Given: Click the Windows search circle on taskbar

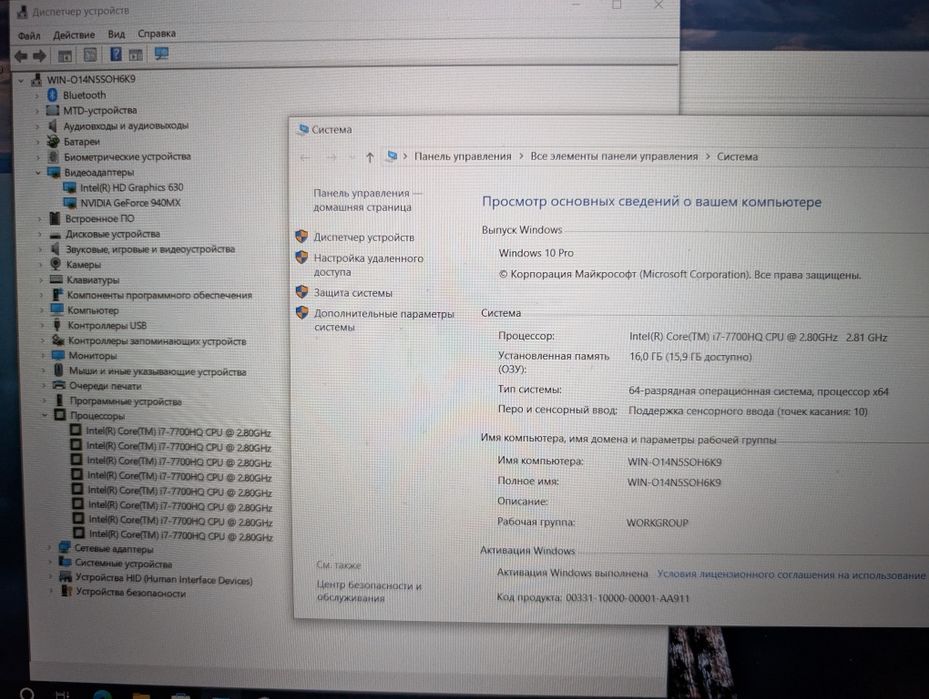Looking at the screenshot, I should [27, 693].
